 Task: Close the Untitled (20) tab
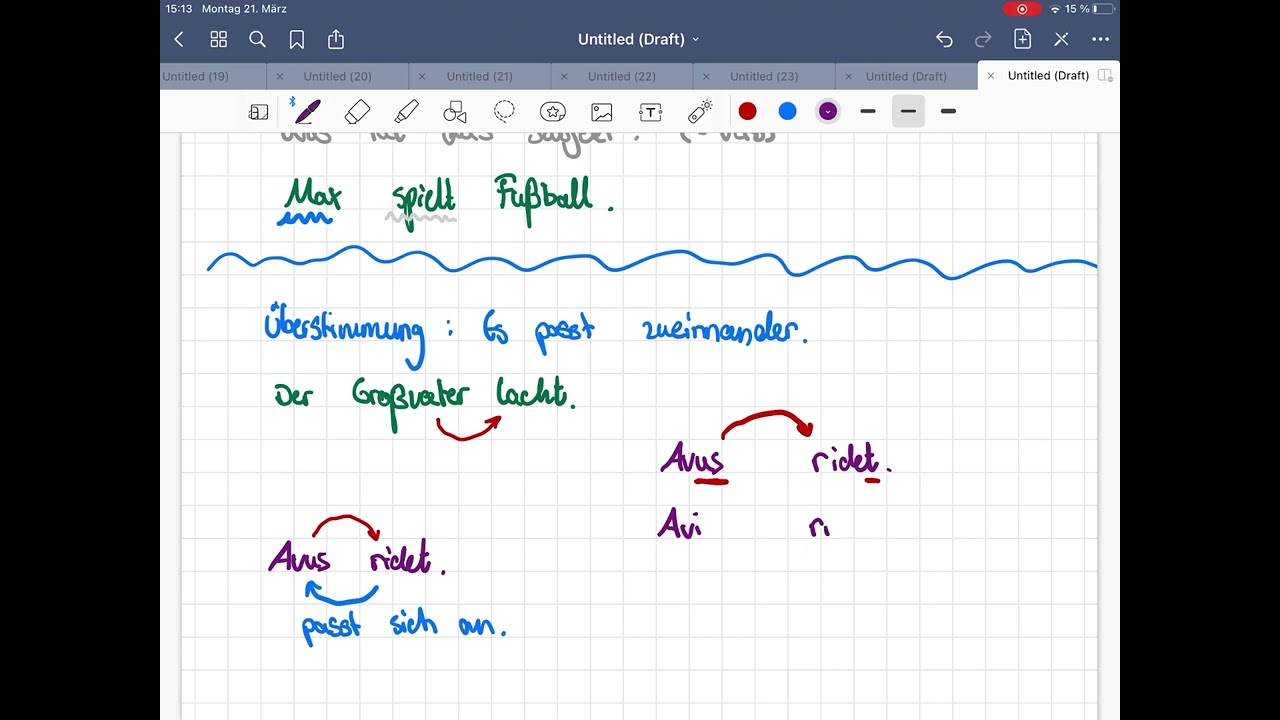click(280, 76)
